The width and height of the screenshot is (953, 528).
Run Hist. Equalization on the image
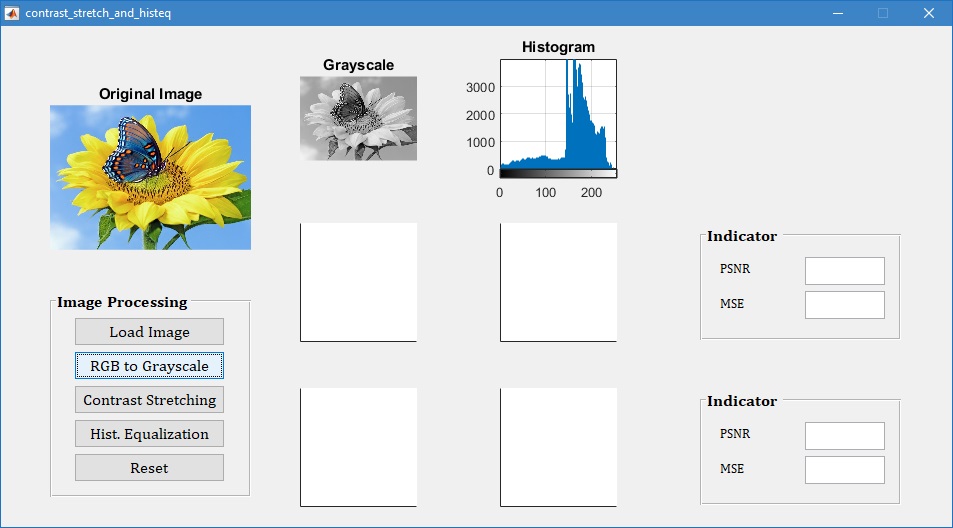point(149,434)
